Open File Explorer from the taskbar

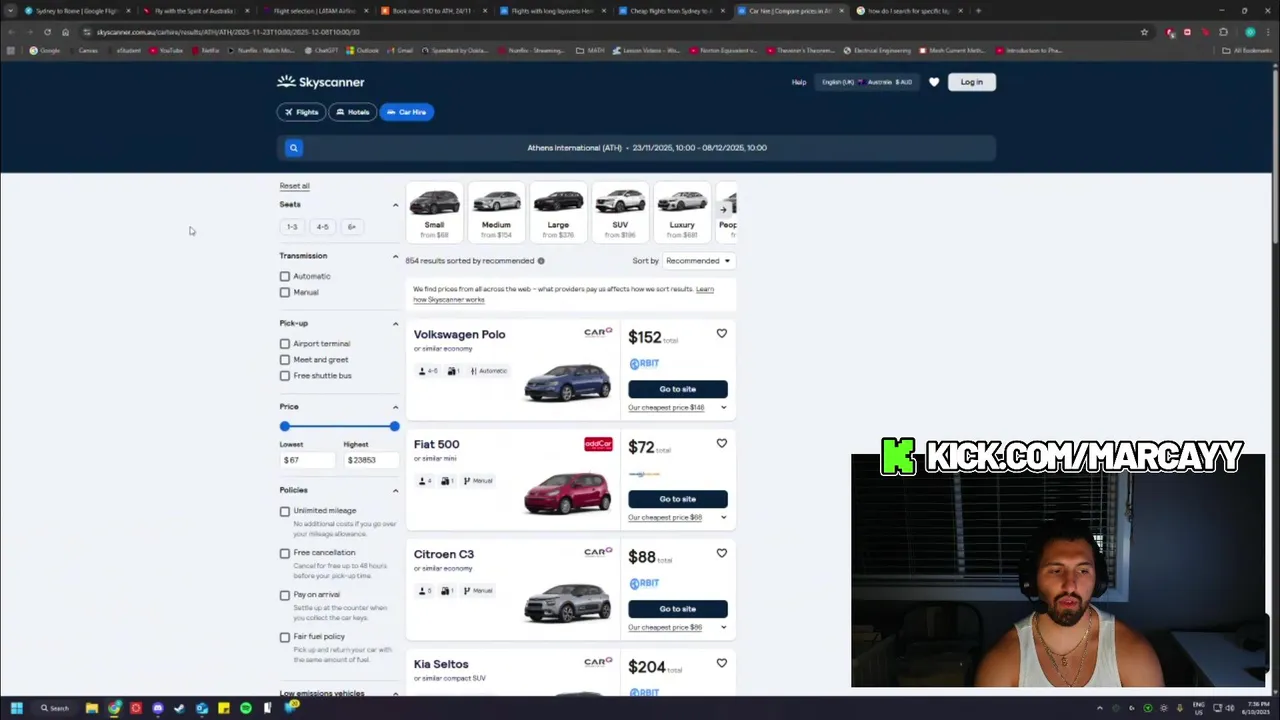click(92, 708)
